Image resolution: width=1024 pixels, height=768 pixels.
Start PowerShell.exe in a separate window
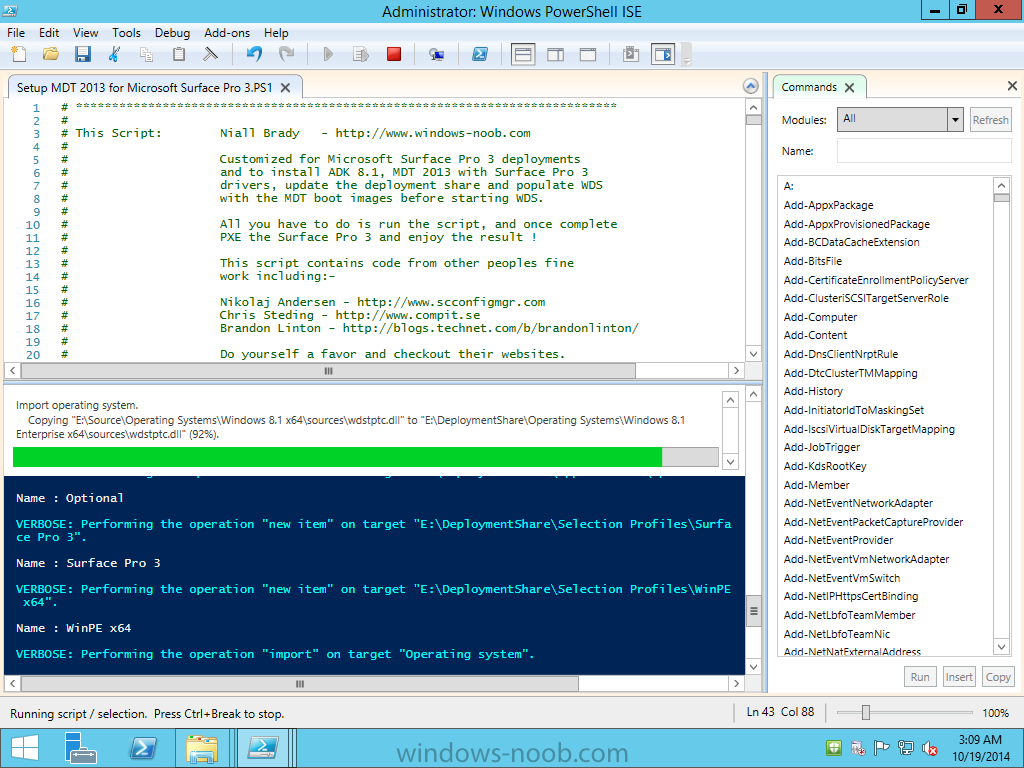pos(480,54)
